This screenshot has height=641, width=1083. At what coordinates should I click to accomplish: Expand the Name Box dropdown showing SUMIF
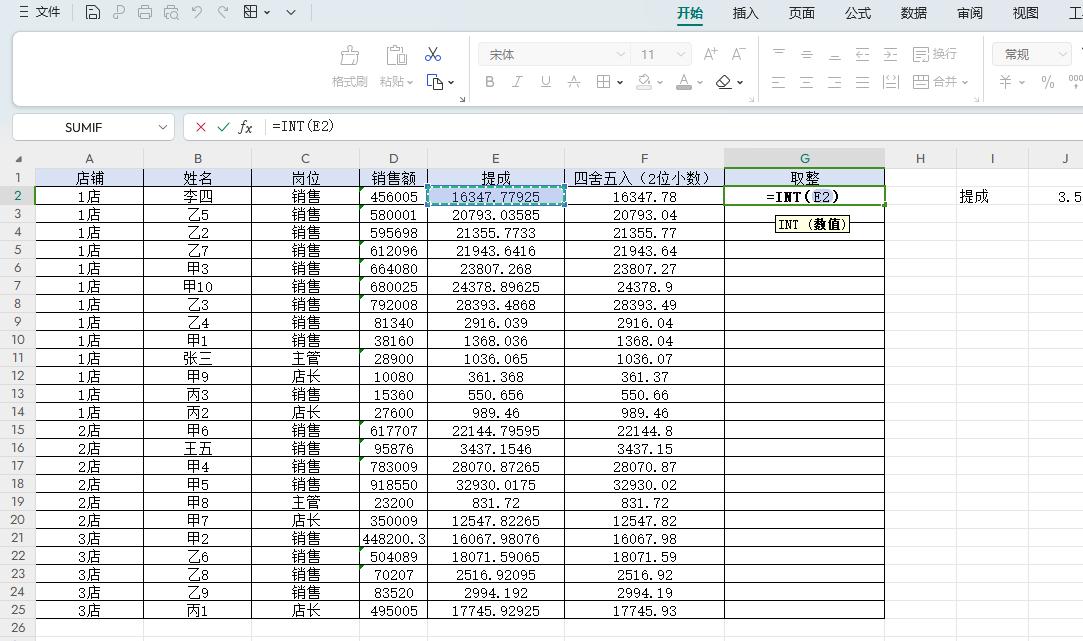(162, 127)
